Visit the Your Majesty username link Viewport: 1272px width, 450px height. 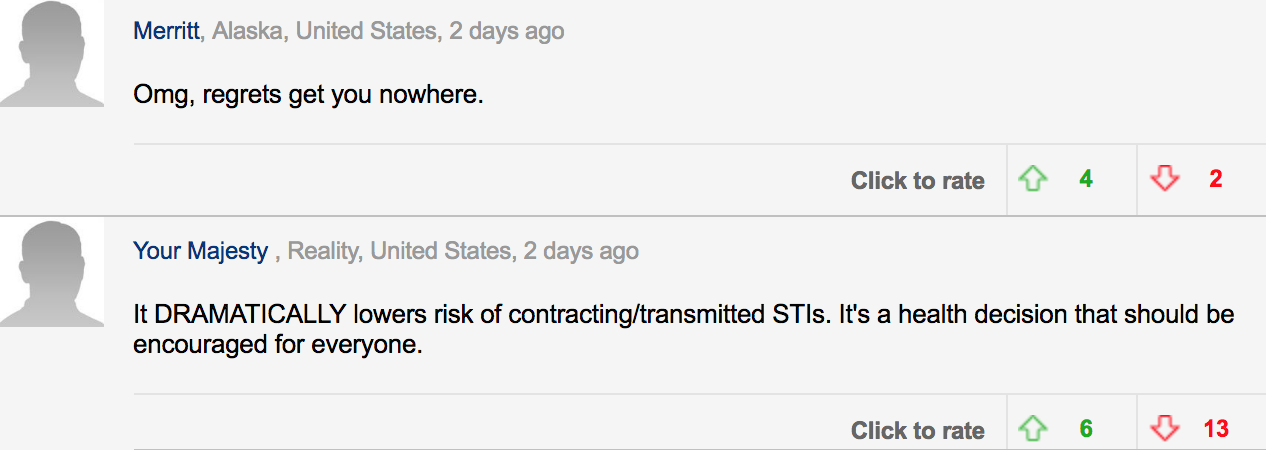(201, 251)
